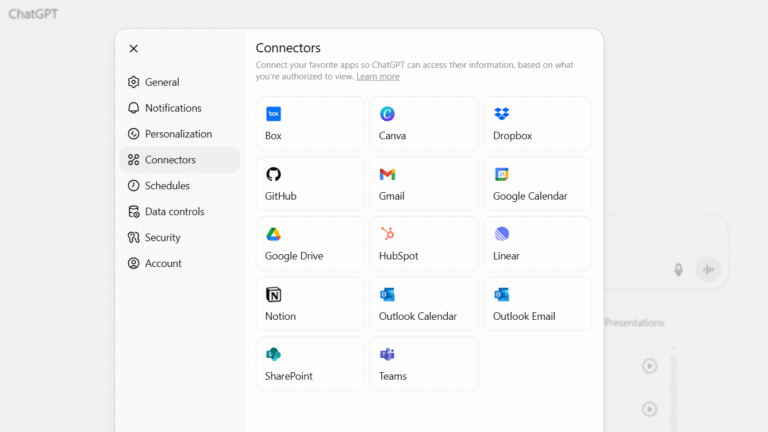This screenshot has width=768, height=432.
Task: Open the Box connector icon
Action: coord(273,114)
